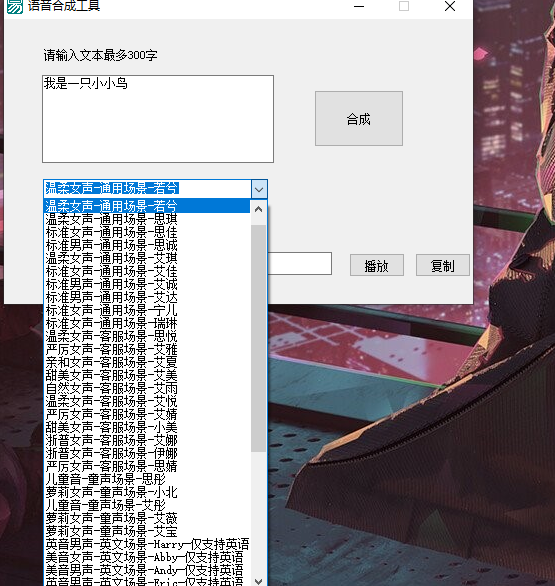
Task: Click the 复制 copy button
Action: click(443, 265)
